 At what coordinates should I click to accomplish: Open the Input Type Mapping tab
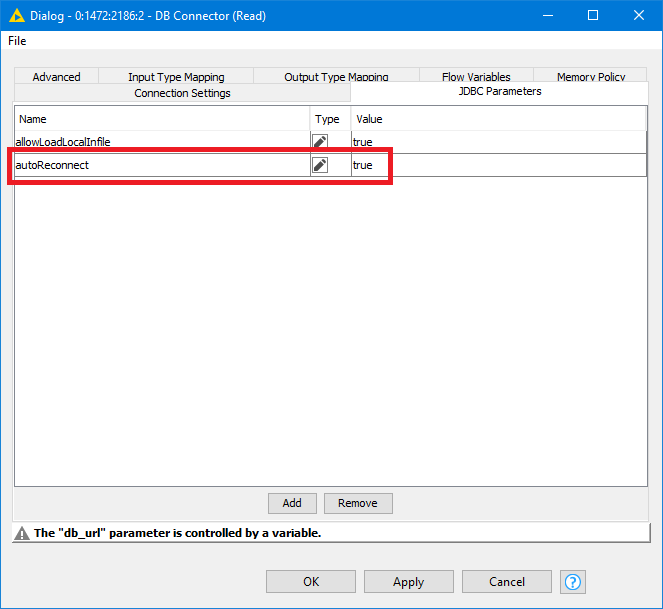click(176, 77)
